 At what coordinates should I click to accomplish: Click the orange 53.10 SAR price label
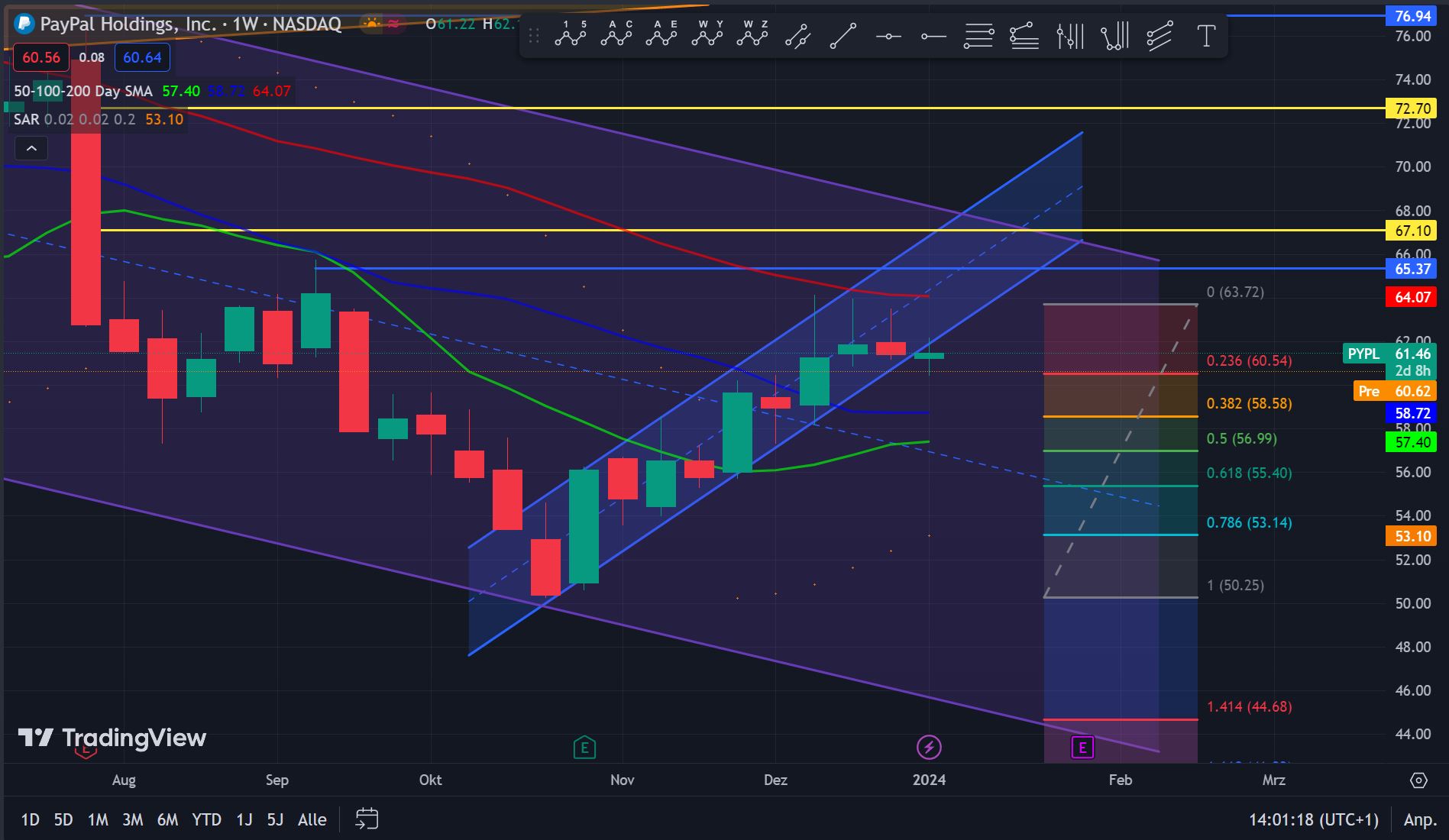[1412, 536]
